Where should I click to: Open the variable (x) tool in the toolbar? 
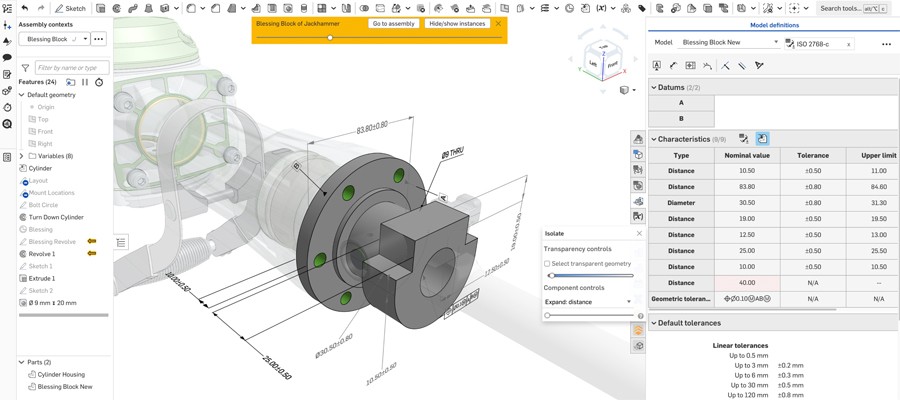tap(600, 8)
